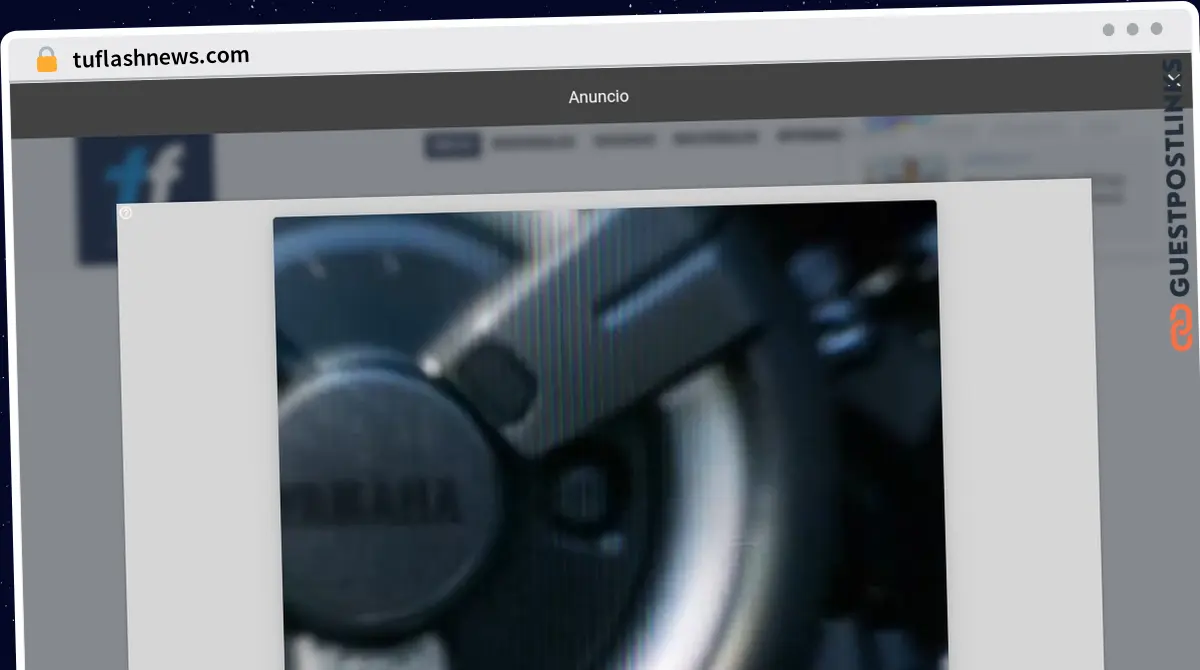Click the Anuncio header label
Viewport: 1200px width, 670px height.
pyautogui.click(x=598, y=97)
